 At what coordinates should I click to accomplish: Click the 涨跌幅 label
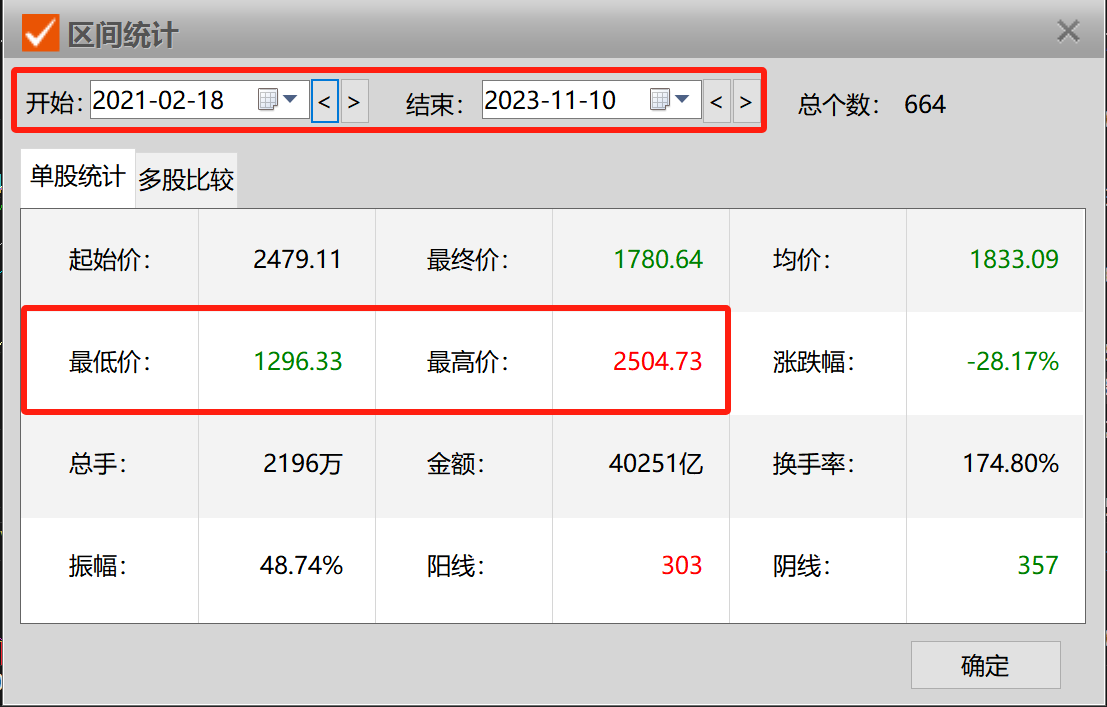coord(814,362)
